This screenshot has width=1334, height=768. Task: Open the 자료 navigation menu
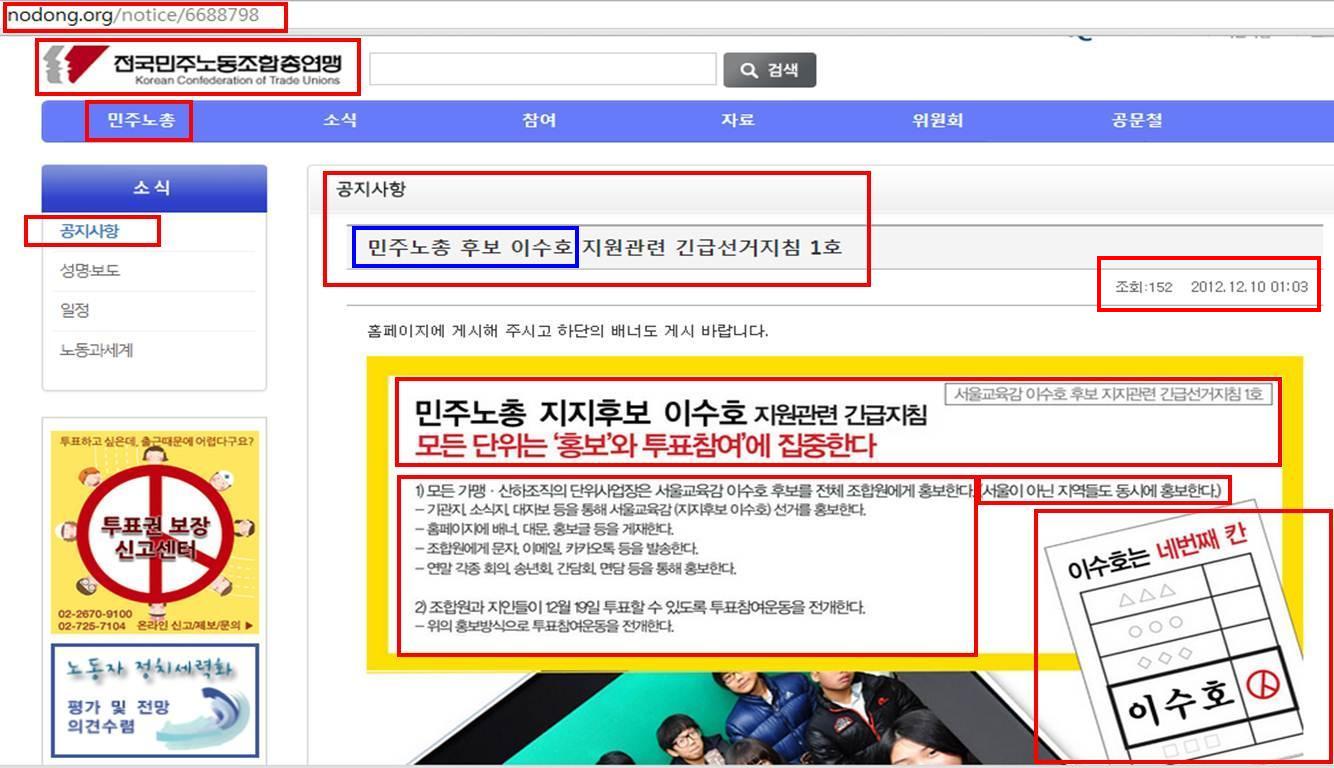click(x=738, y=120)
